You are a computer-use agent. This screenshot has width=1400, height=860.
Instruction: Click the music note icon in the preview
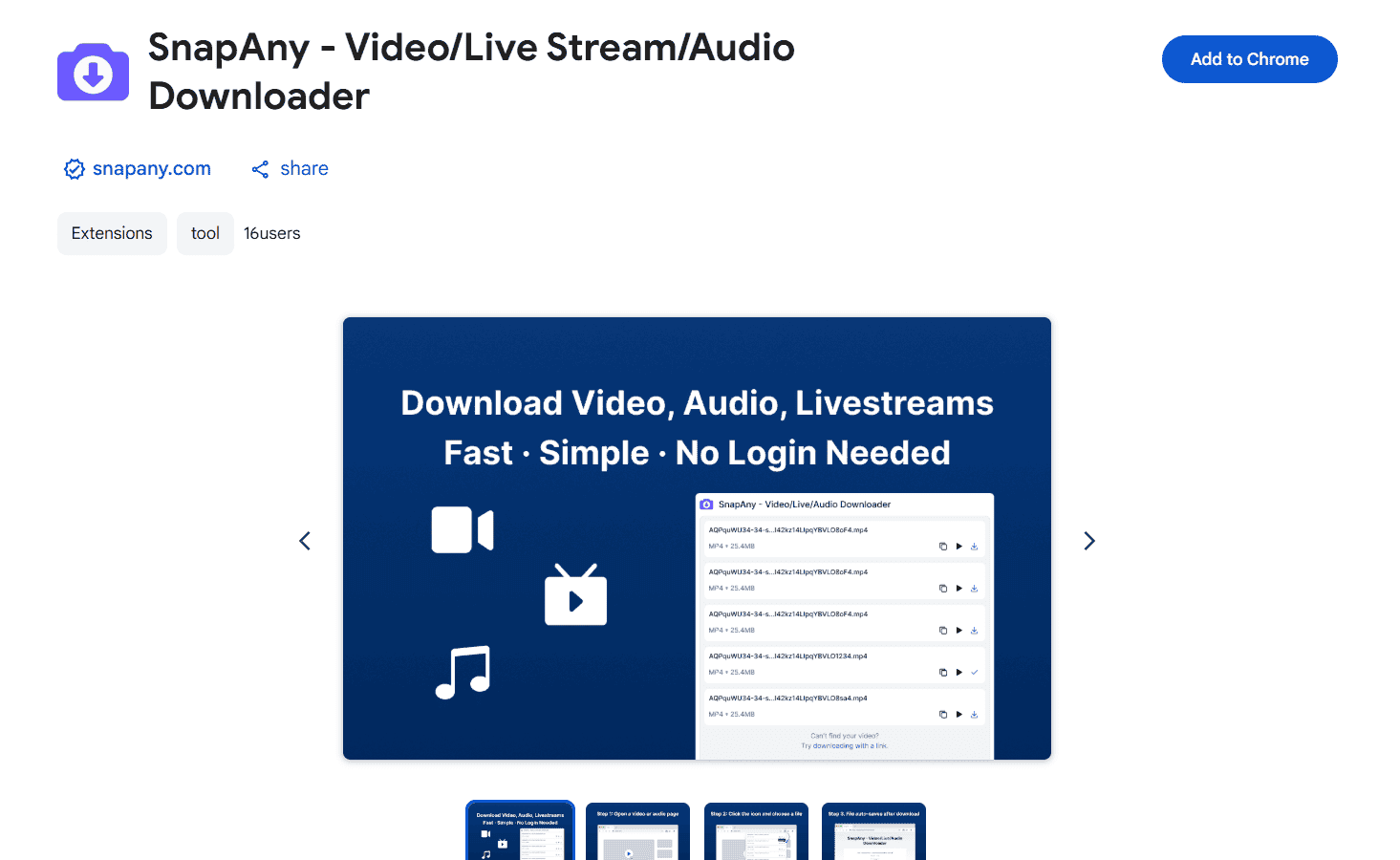click(463, 673)
